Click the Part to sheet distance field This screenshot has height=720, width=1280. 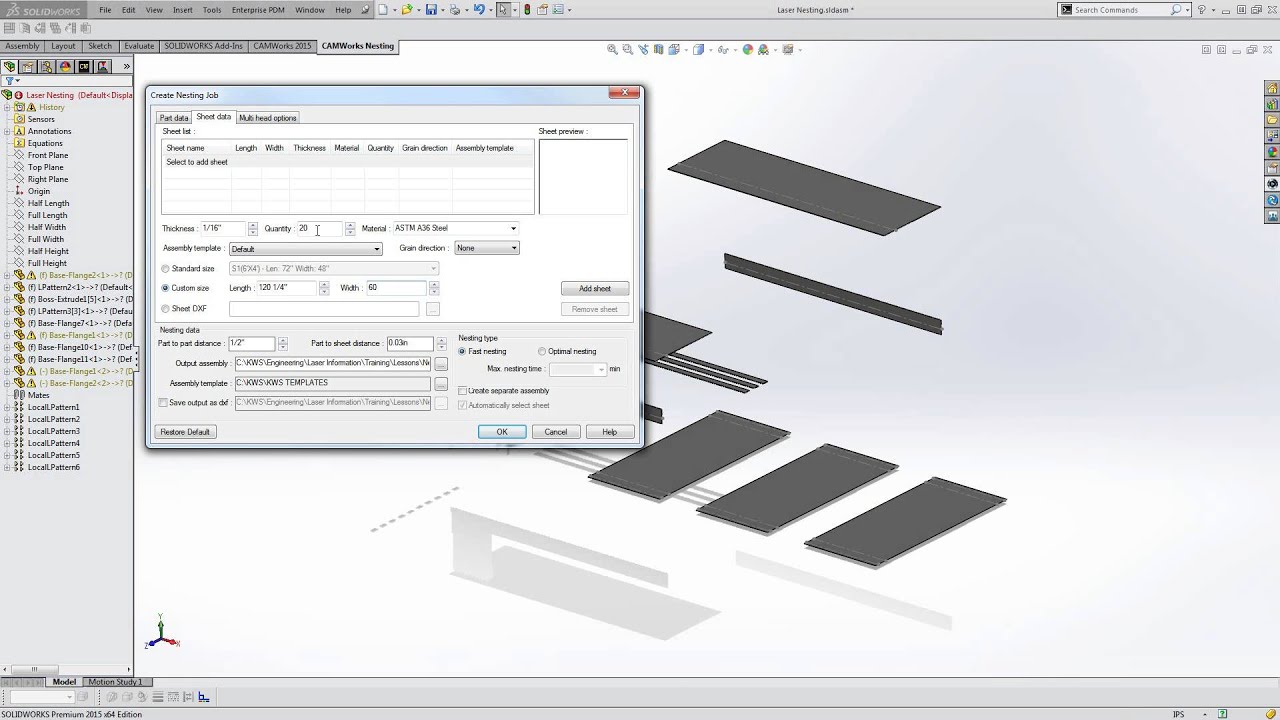click(x=410, y=343)
